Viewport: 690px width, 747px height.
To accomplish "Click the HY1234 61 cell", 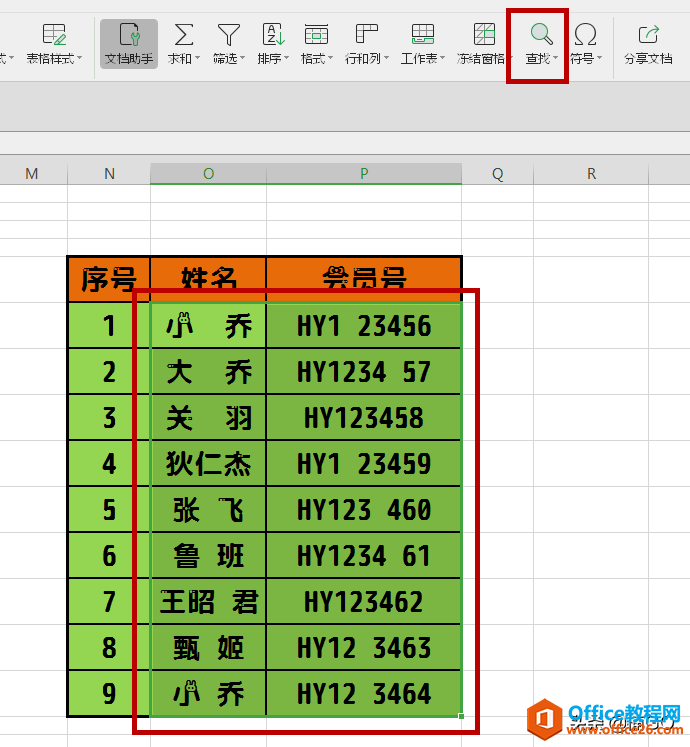I will 364,555.
